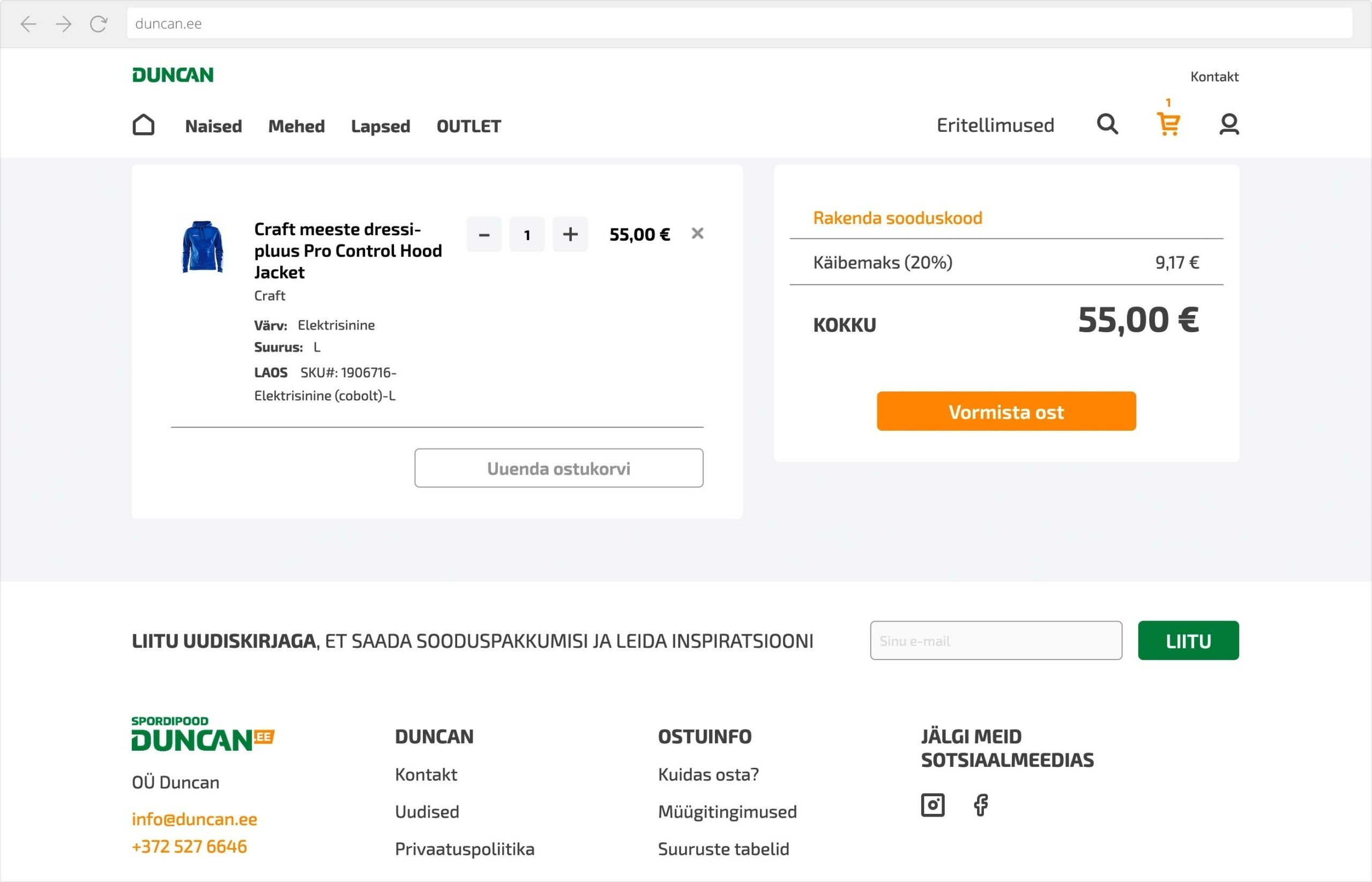
Task: Click the home icon in navigation
Action: pos(143,125)
